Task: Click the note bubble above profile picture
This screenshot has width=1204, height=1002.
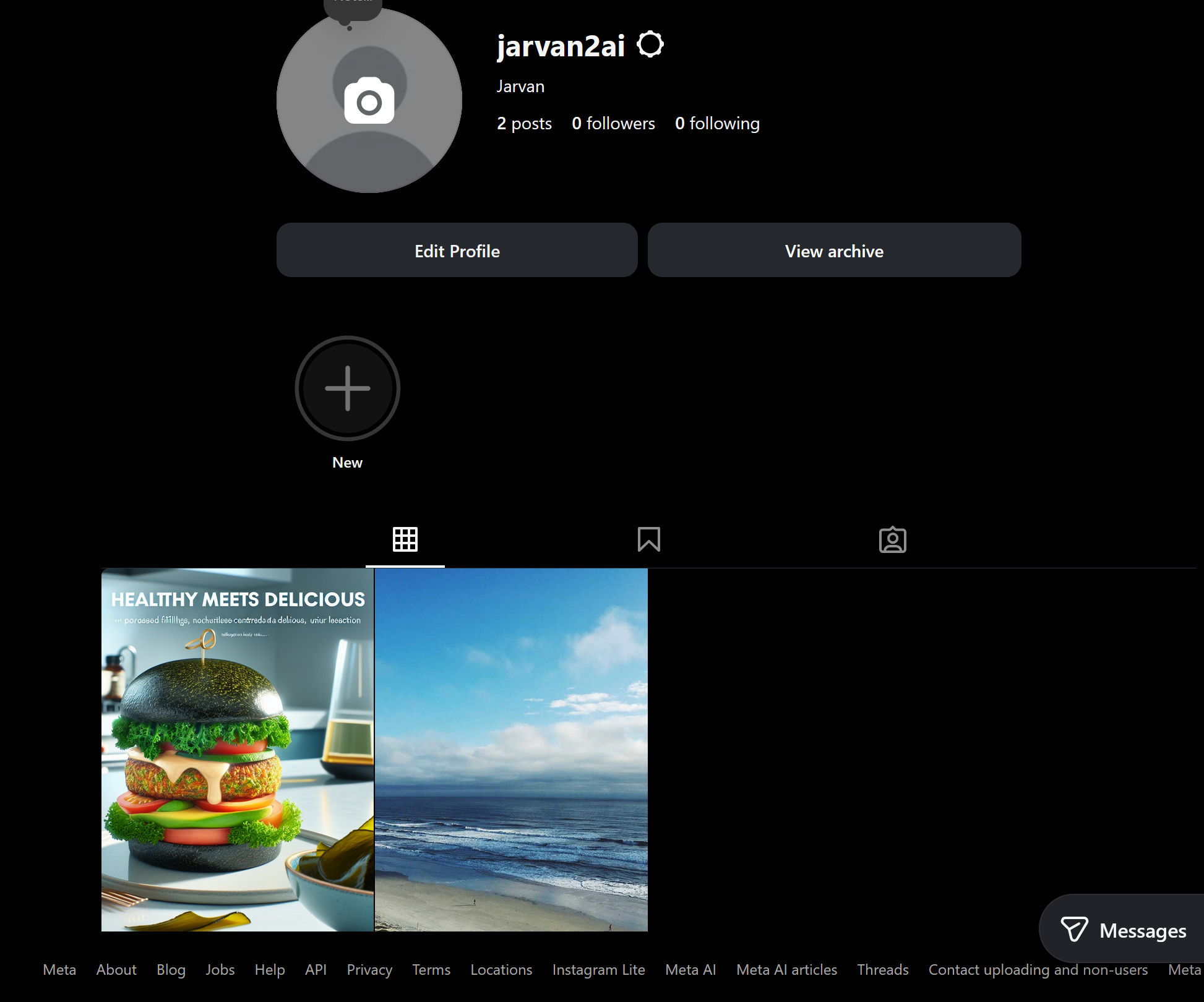Action: [352, 9]
